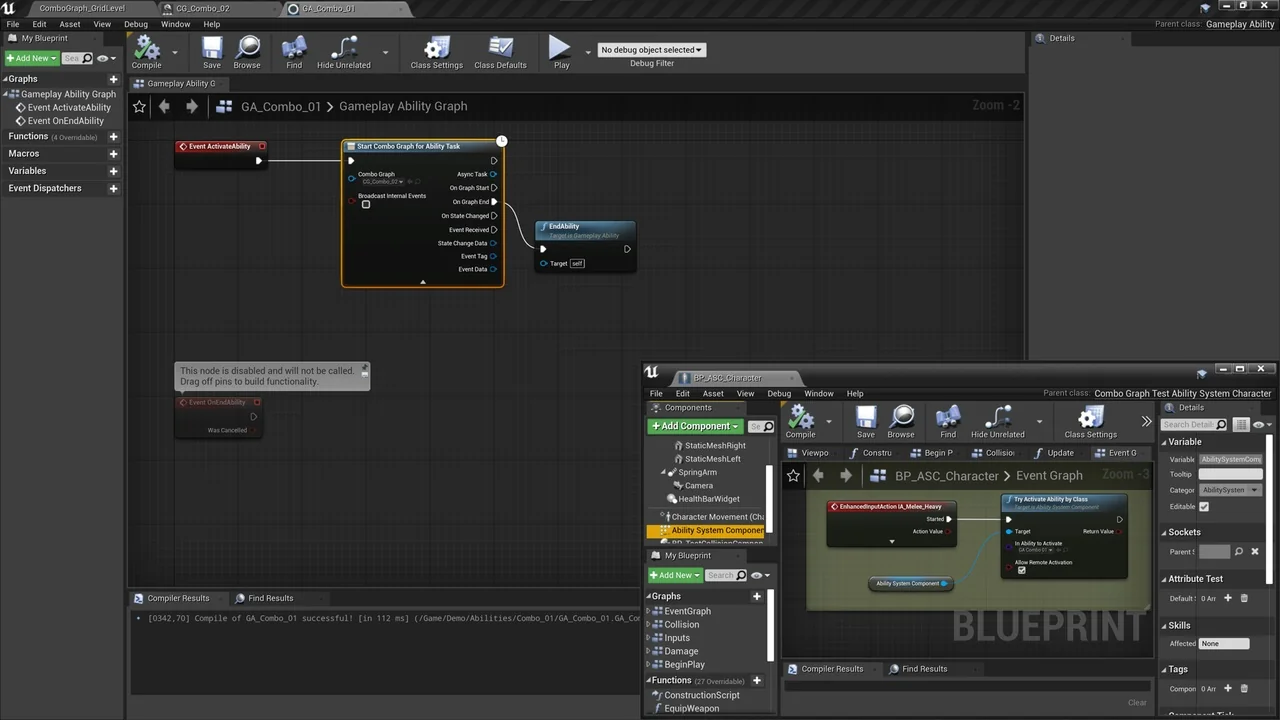Open the No debug object selected dropdown
Image resolution: width=1280 pixels, height=720 pixels.
pos(651,49)
